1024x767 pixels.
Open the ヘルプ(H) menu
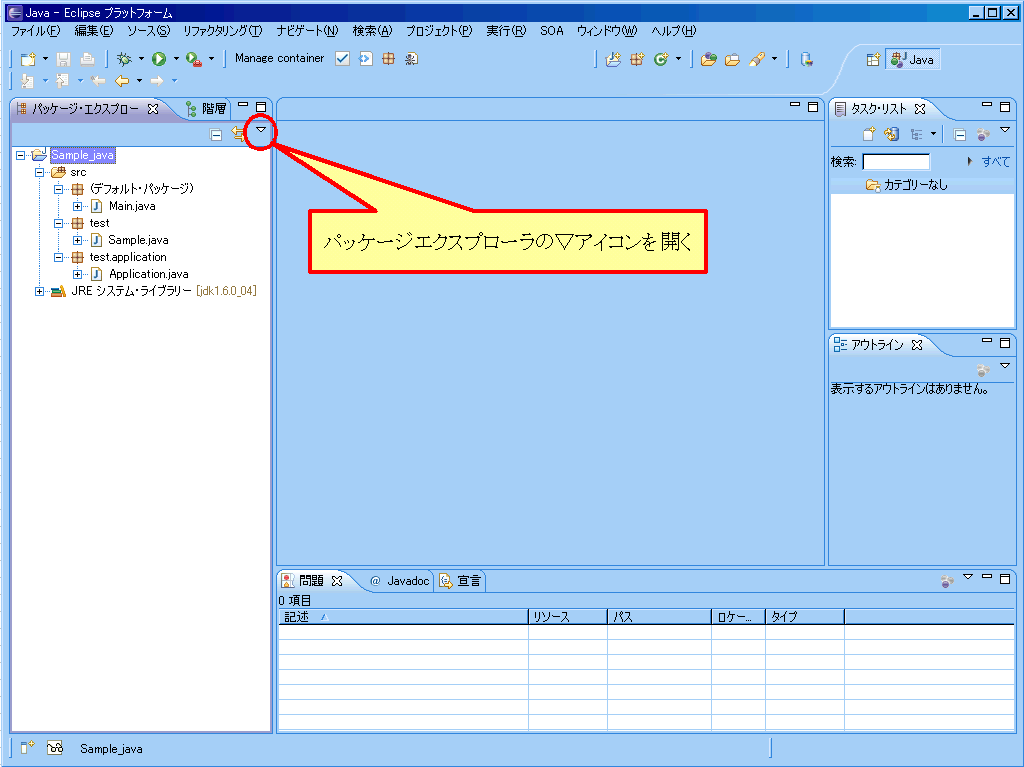tap(673, 31)
